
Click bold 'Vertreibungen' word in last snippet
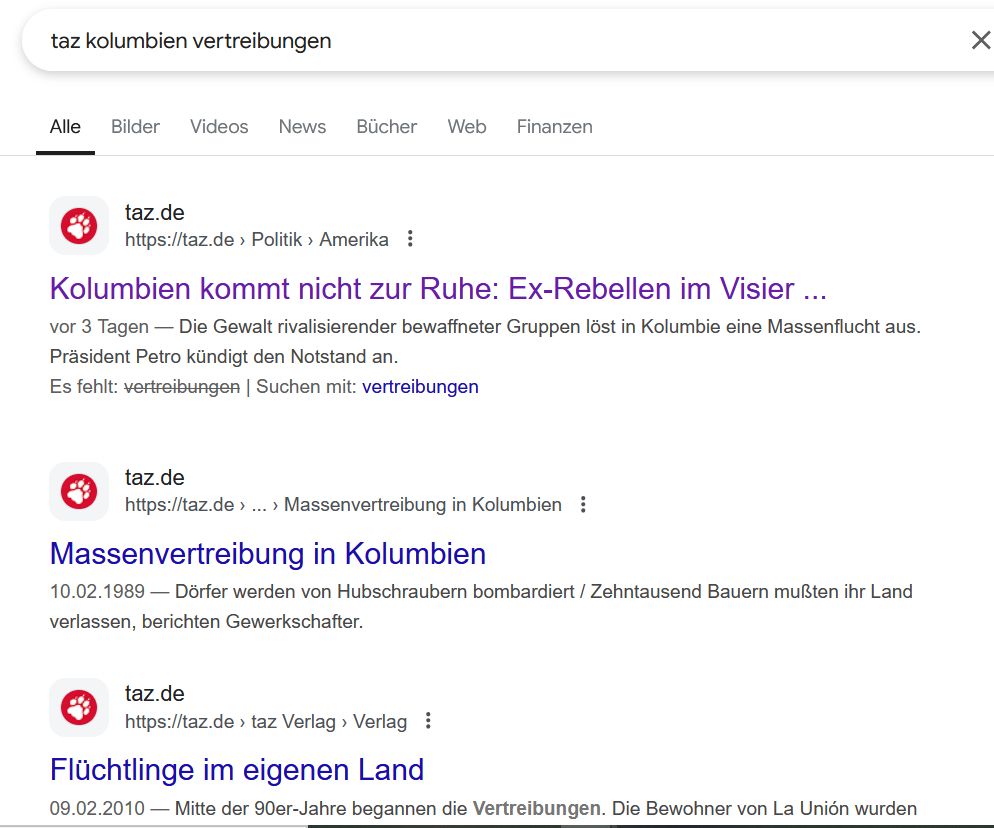(x=536, y=808)
